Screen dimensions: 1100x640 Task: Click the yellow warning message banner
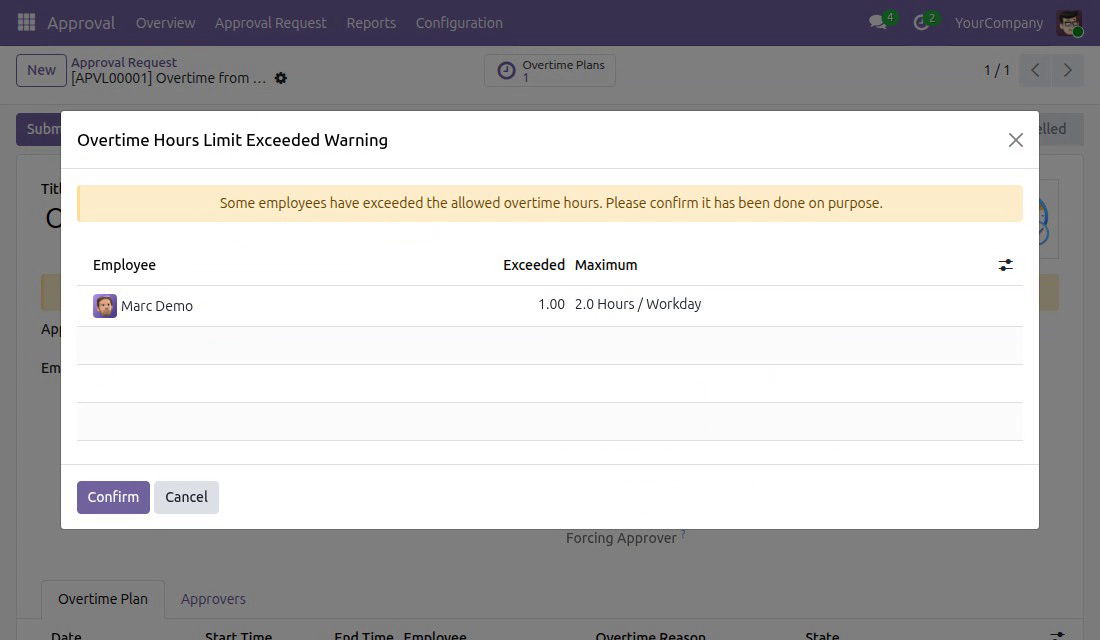(550, 204)
